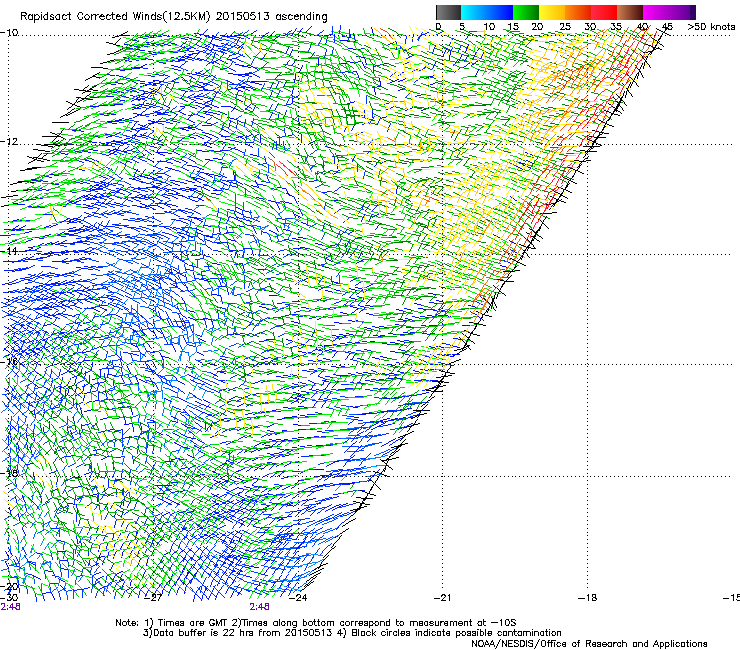The image size is (740, 650).
Task: Click the "-12" latitude axis label
Action: point(9,142)
